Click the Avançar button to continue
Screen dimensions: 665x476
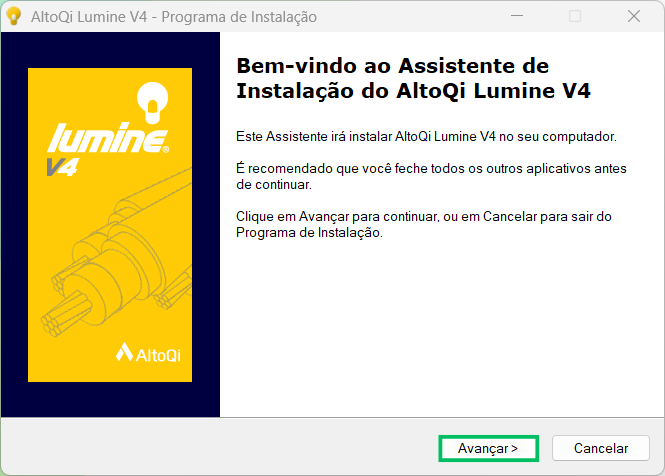click(488, 448)
